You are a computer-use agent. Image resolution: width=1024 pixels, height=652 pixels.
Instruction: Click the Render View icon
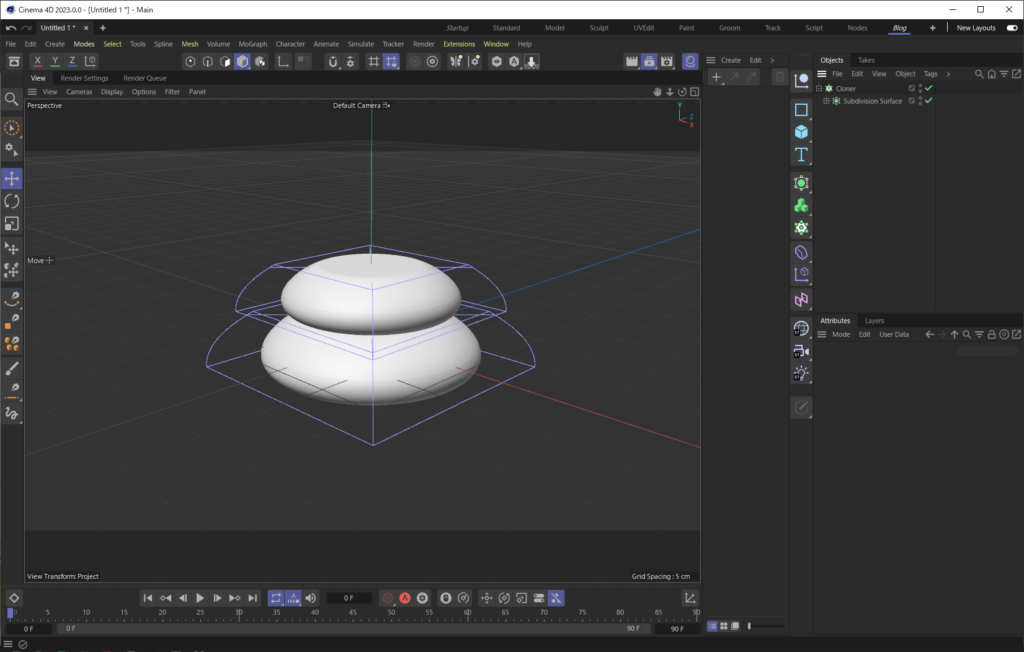tap(634, 61)
